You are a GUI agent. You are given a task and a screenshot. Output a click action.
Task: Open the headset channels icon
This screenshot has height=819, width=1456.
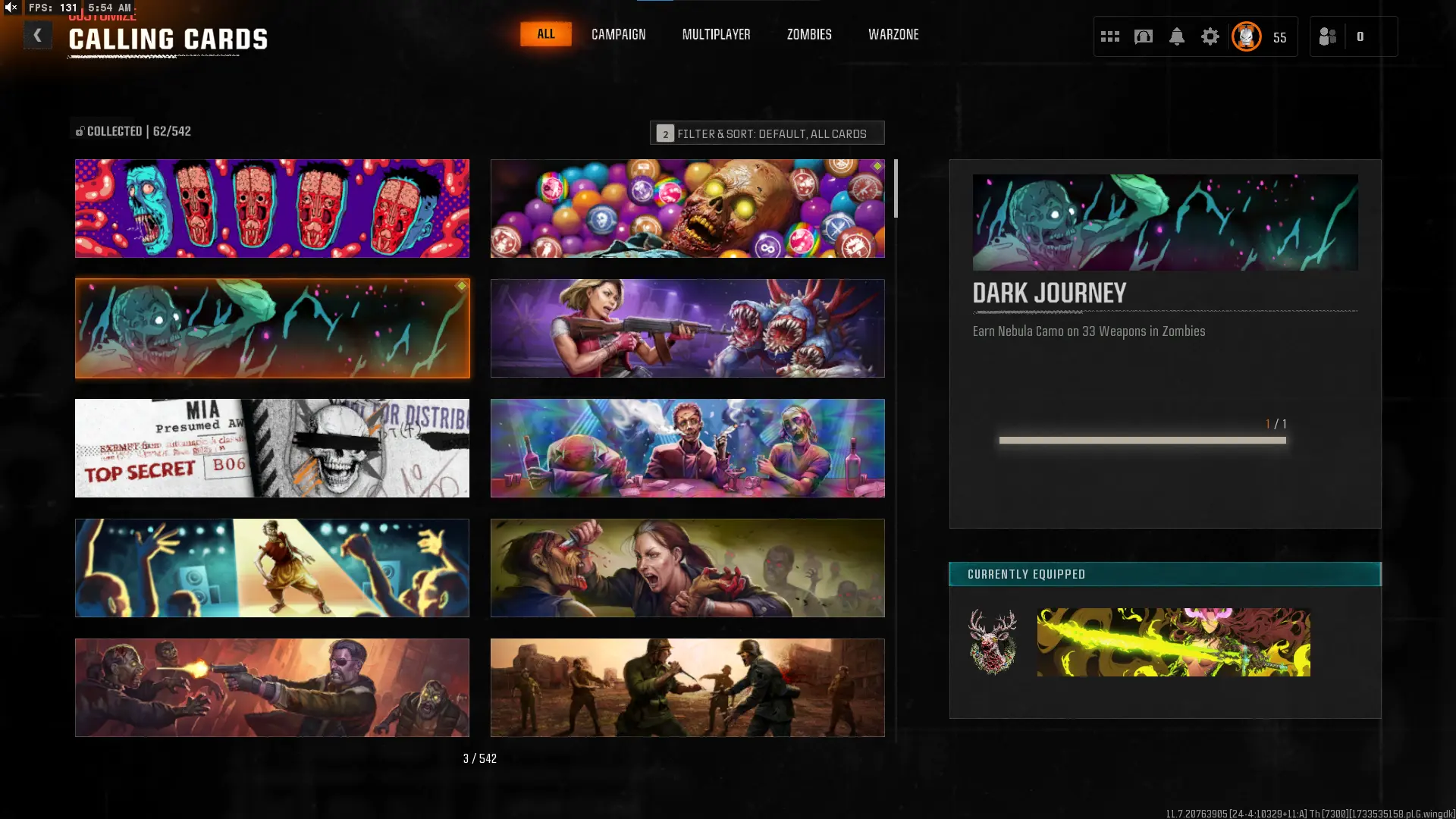pyautogui.click(x=1143, y=36)
